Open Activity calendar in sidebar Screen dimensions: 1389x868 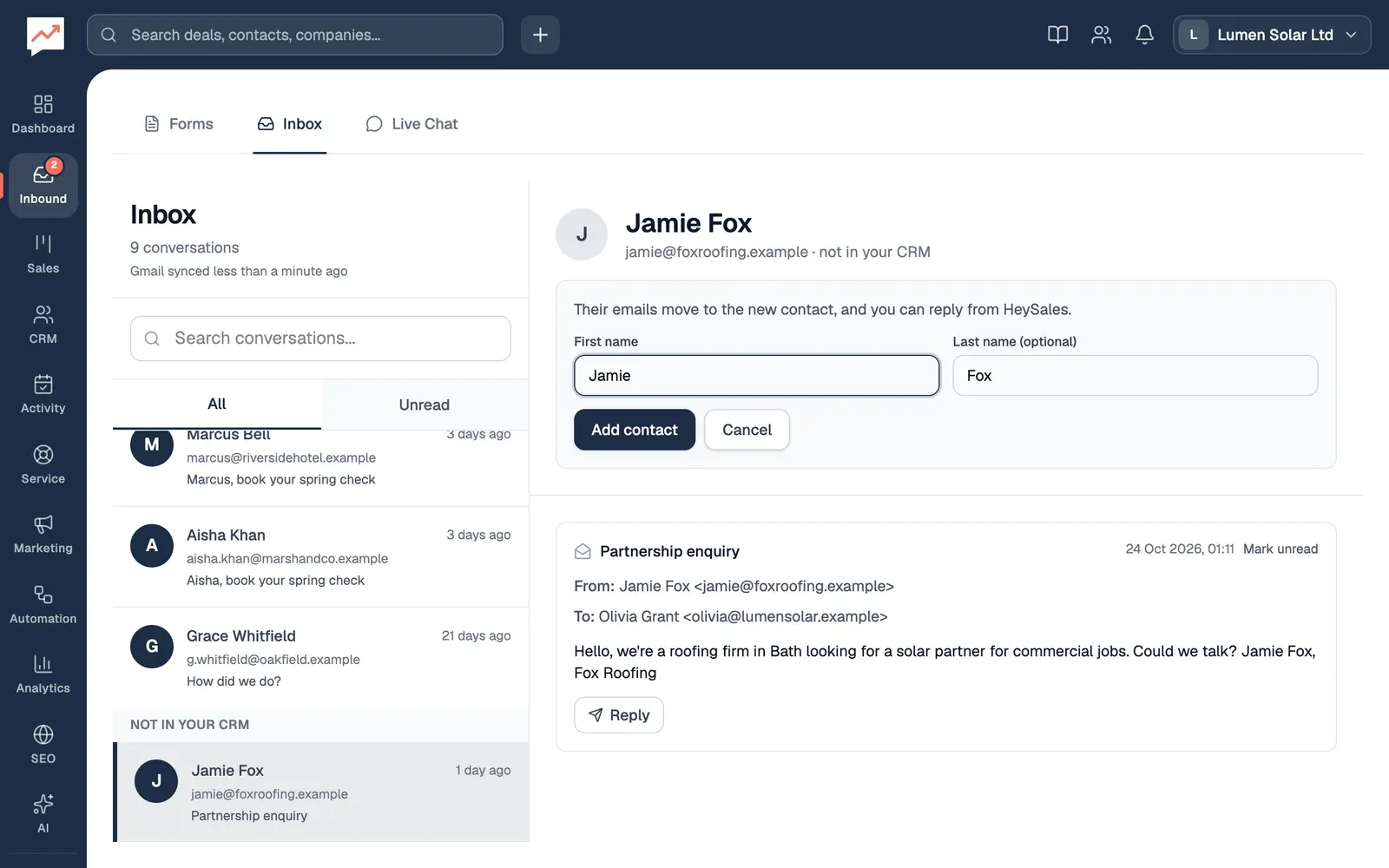click(x=43, y=394)
